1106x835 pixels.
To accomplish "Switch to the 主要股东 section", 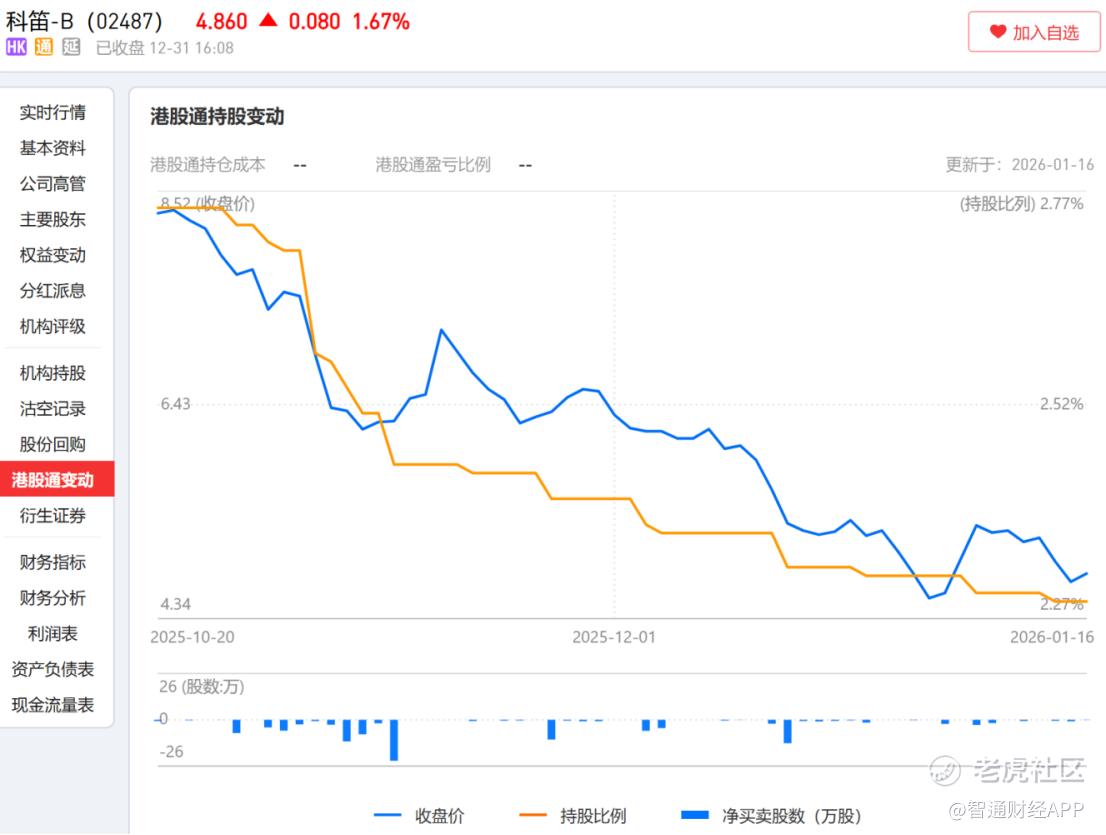I will [53, 220].
